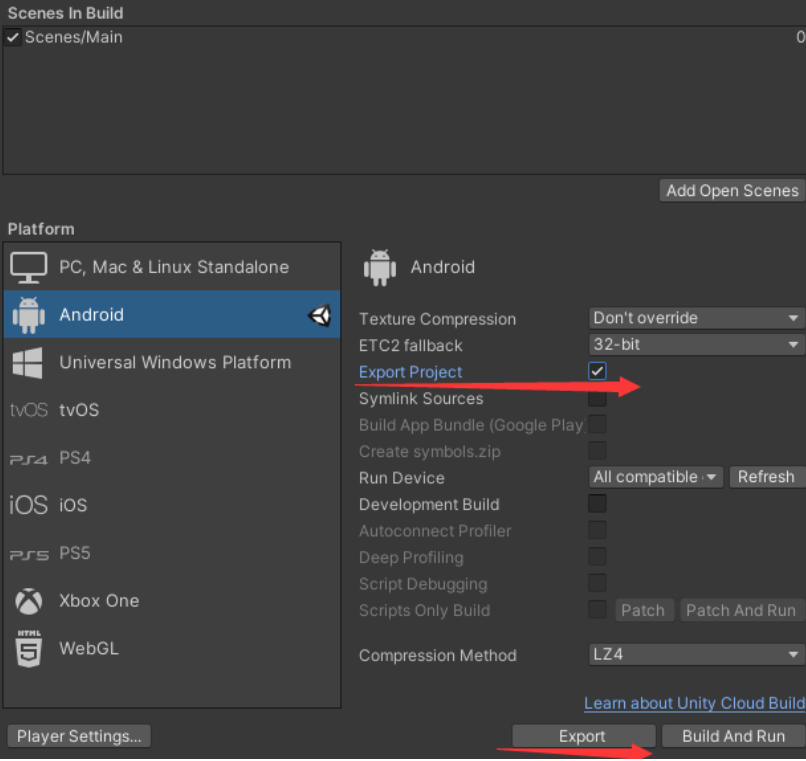Open the Texture Compression dropdown
806x761 pixels.
(696, 318)
